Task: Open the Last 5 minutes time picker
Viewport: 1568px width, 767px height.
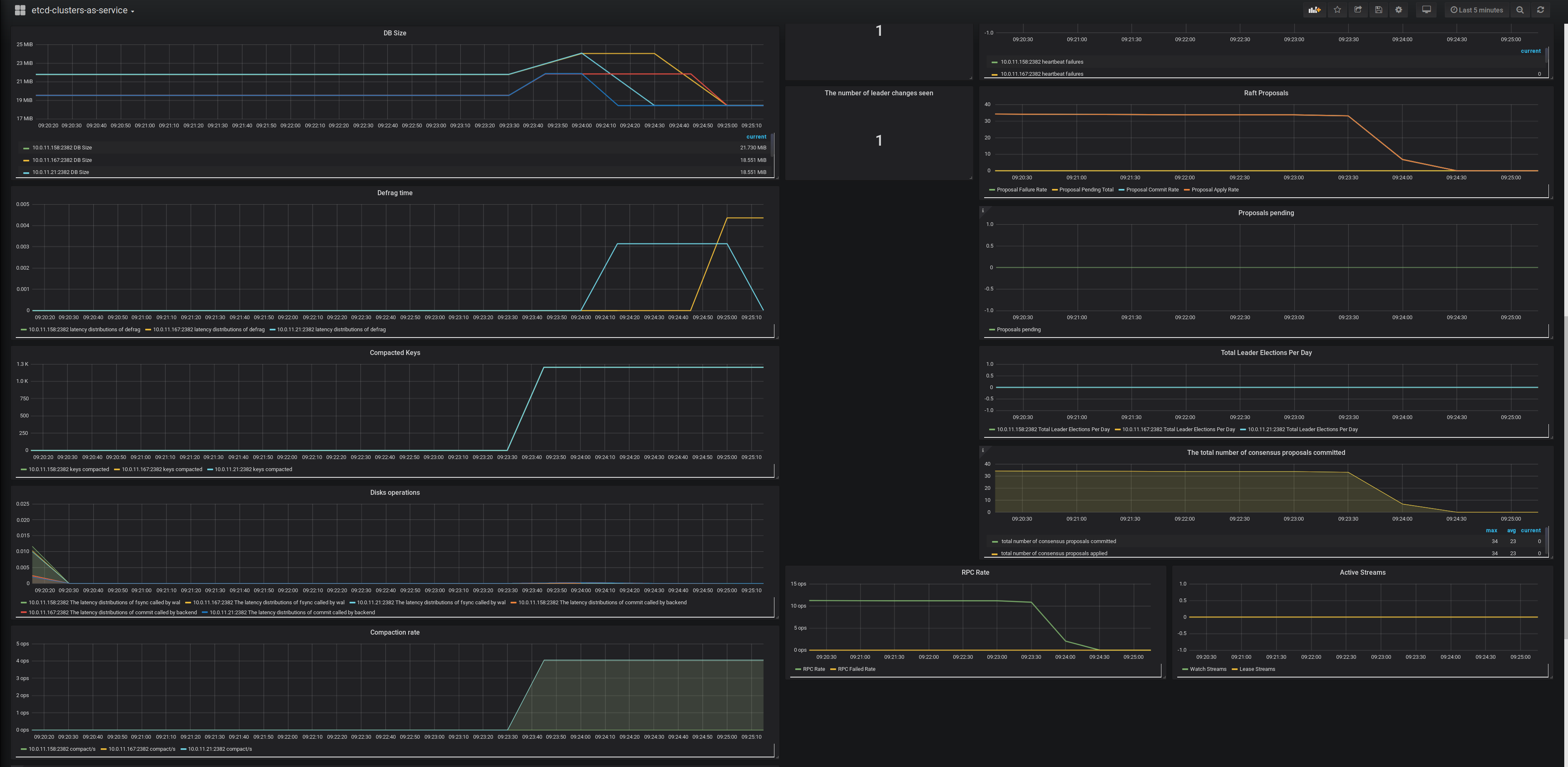Action: [1476, 10]
